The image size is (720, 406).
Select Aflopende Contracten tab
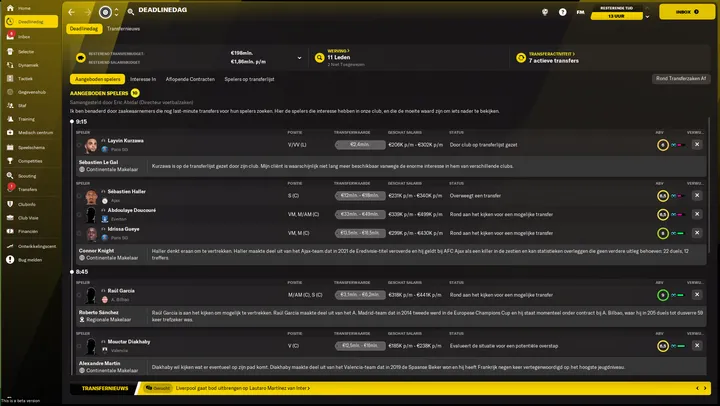click(x=190, y=79)
